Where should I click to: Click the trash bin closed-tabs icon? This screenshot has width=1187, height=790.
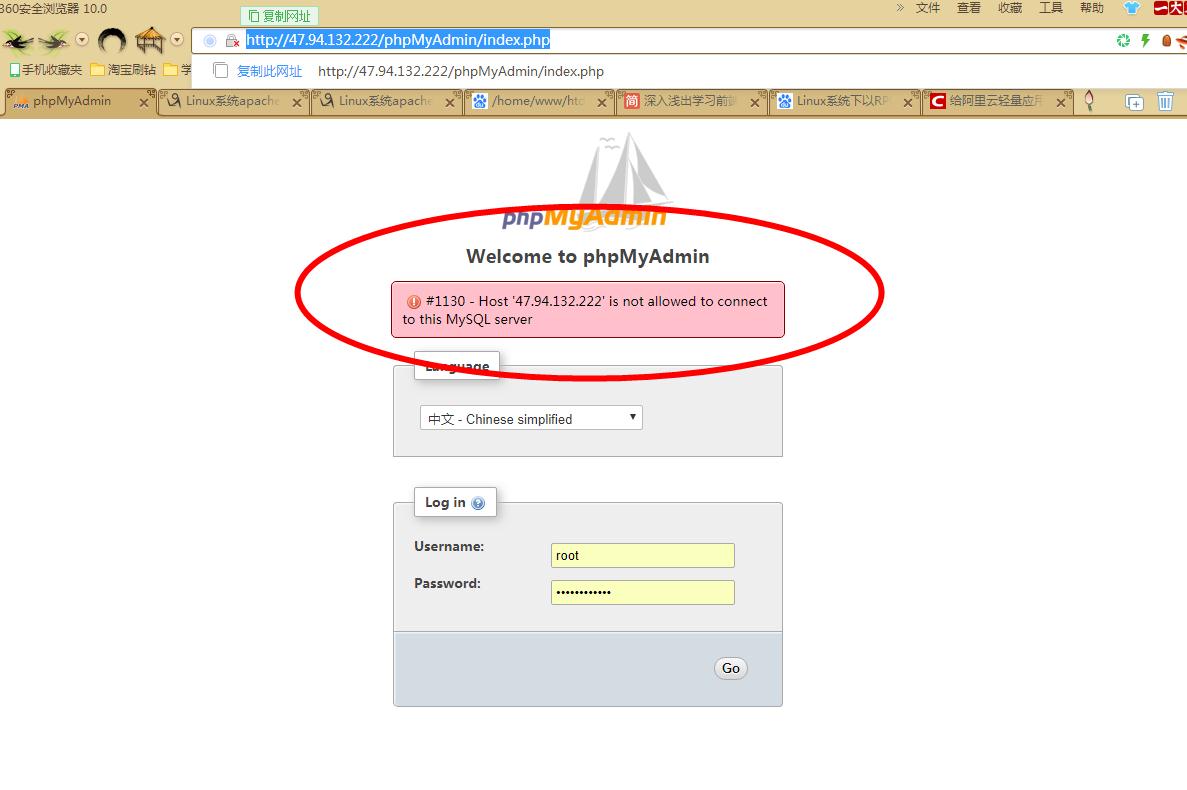(1165, 101)
